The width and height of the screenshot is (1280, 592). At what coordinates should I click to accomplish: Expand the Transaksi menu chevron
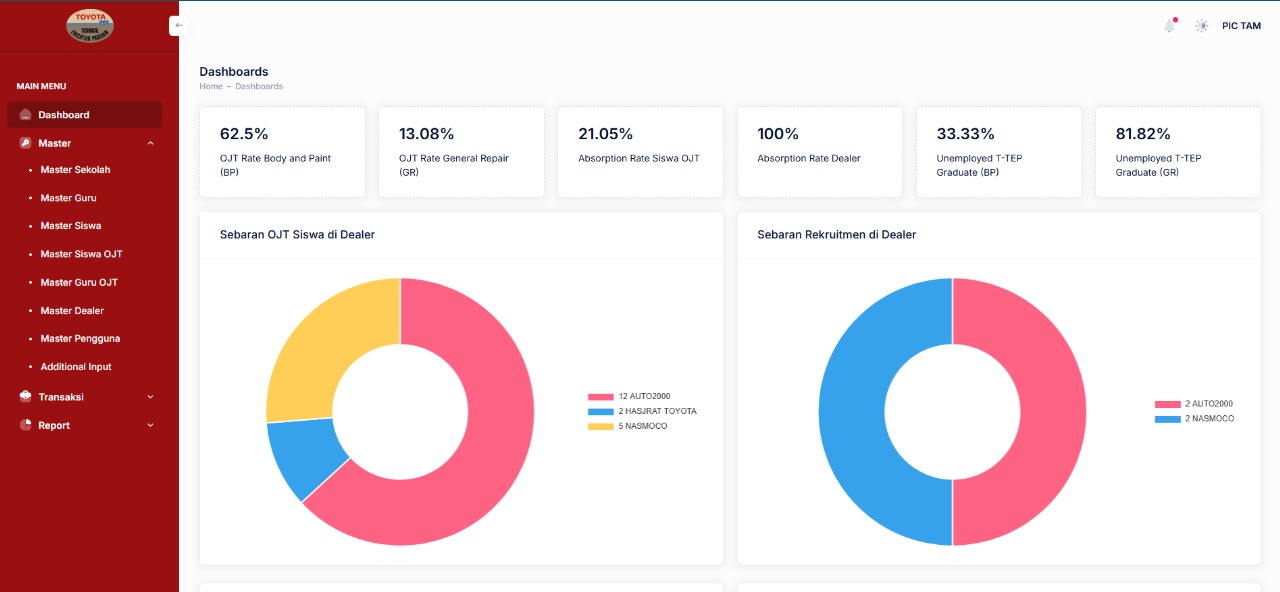coord(151,397)
